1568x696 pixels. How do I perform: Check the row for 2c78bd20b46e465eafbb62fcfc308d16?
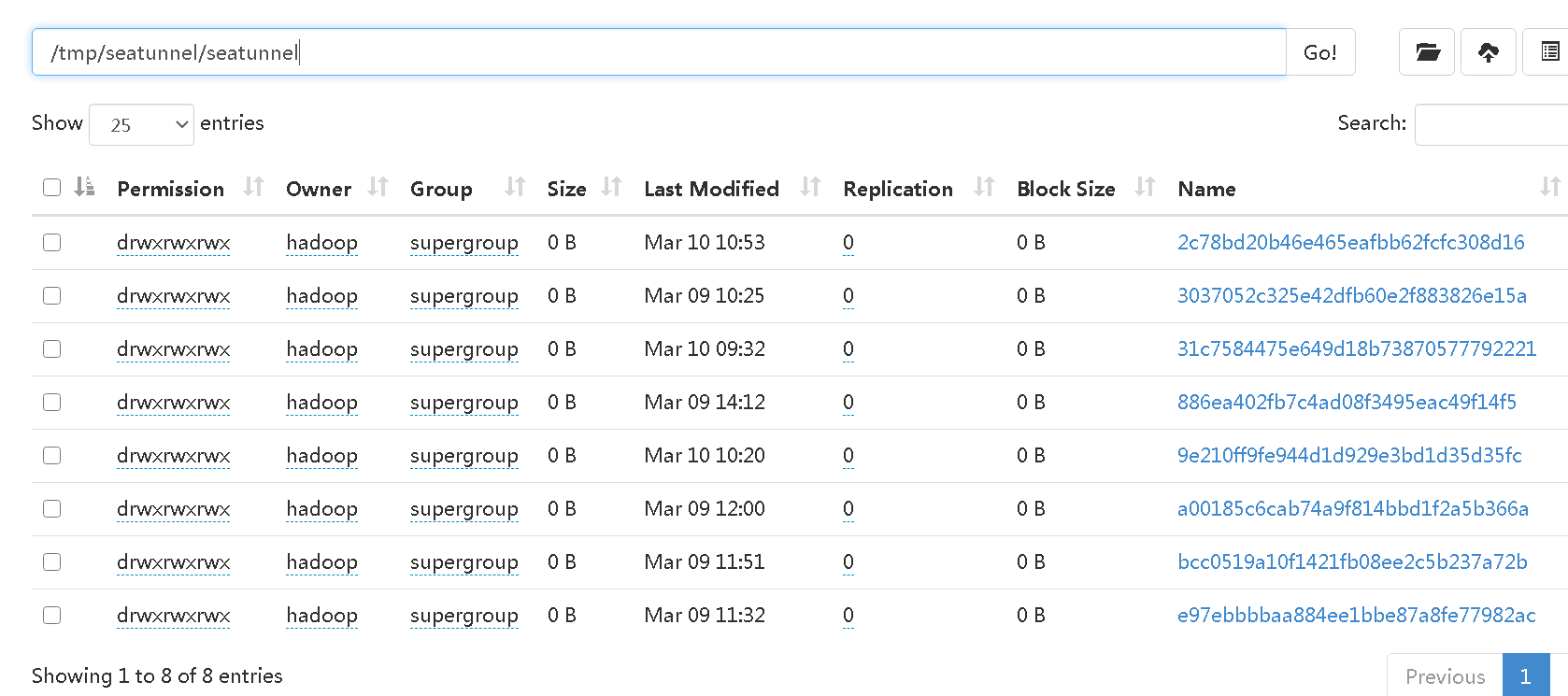52,242
